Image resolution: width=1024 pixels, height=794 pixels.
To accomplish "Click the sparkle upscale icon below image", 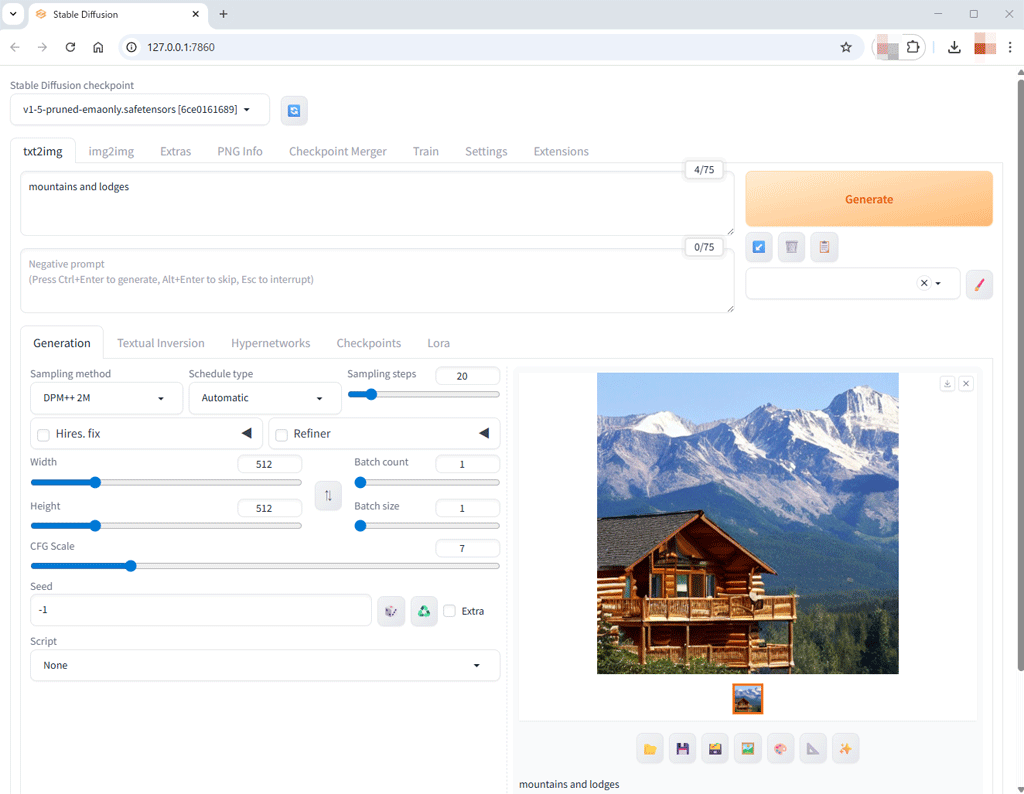I will [845, 748].
